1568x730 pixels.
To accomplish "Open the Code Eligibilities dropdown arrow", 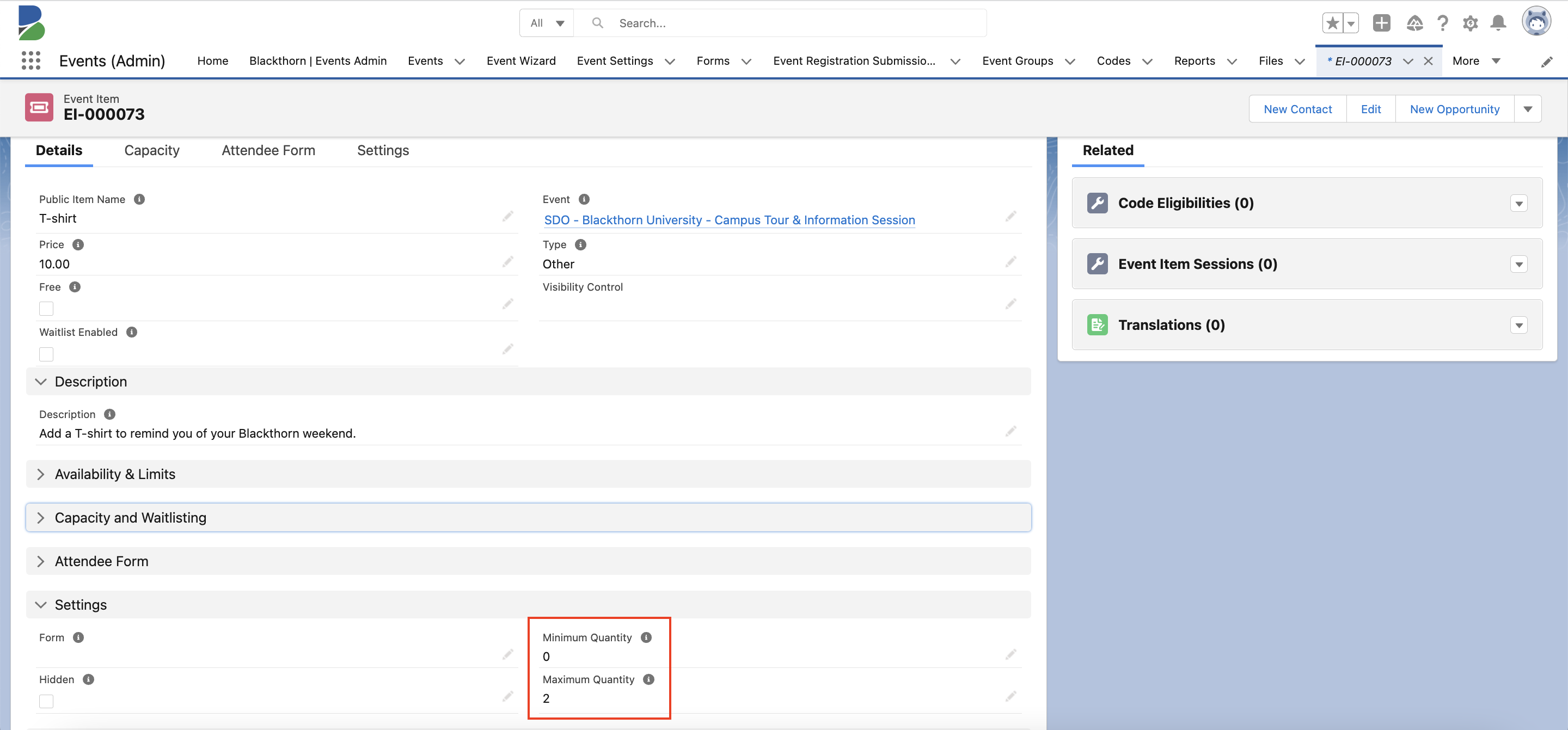I will point(1518,204).
